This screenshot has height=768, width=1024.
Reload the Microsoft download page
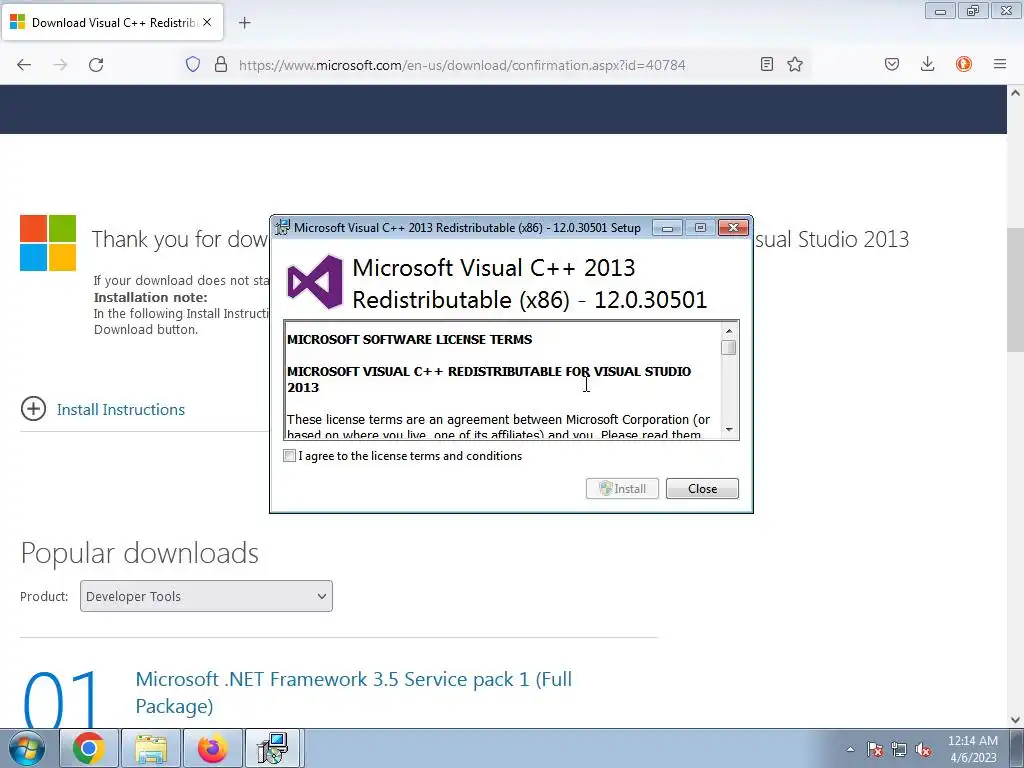tap(96, 65)
